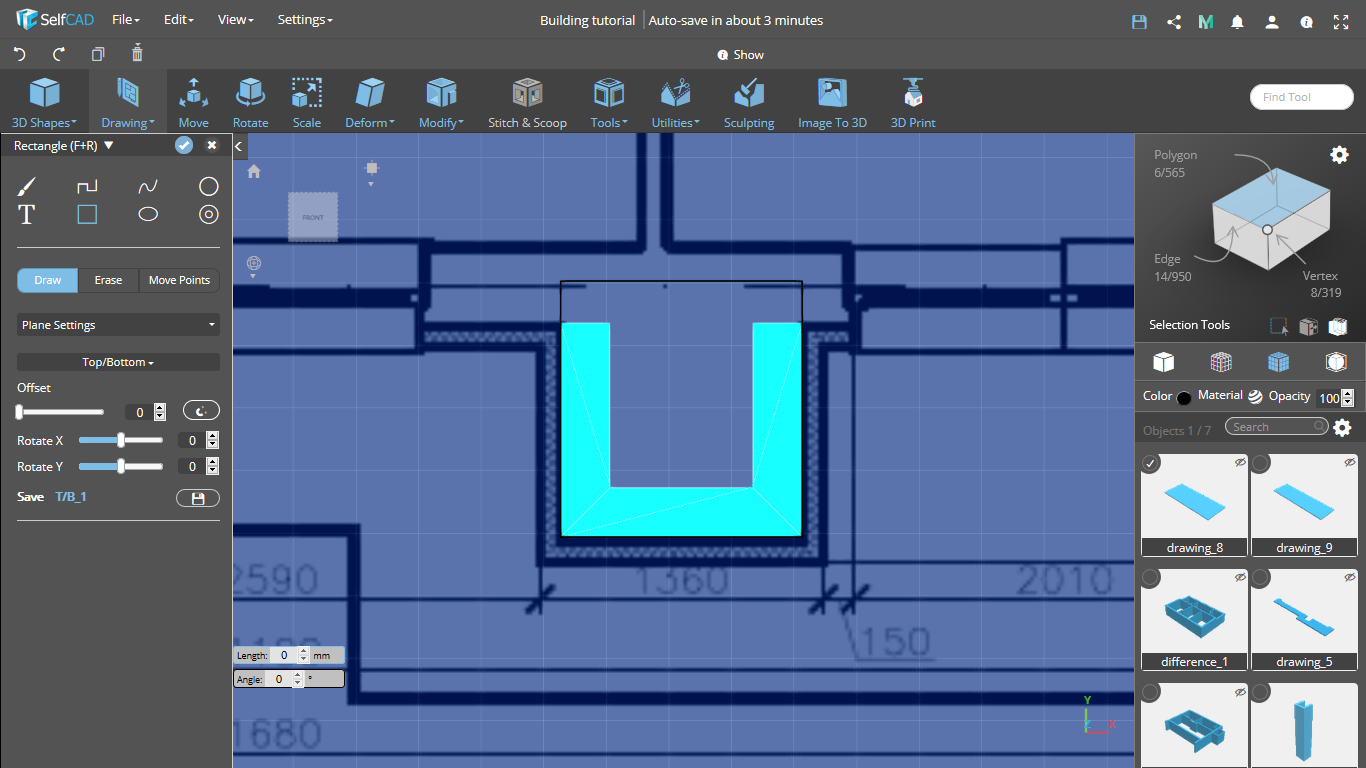Screen dimensions: 1366x768
Task: Click the share icon in header
Action: (1174, 21)
